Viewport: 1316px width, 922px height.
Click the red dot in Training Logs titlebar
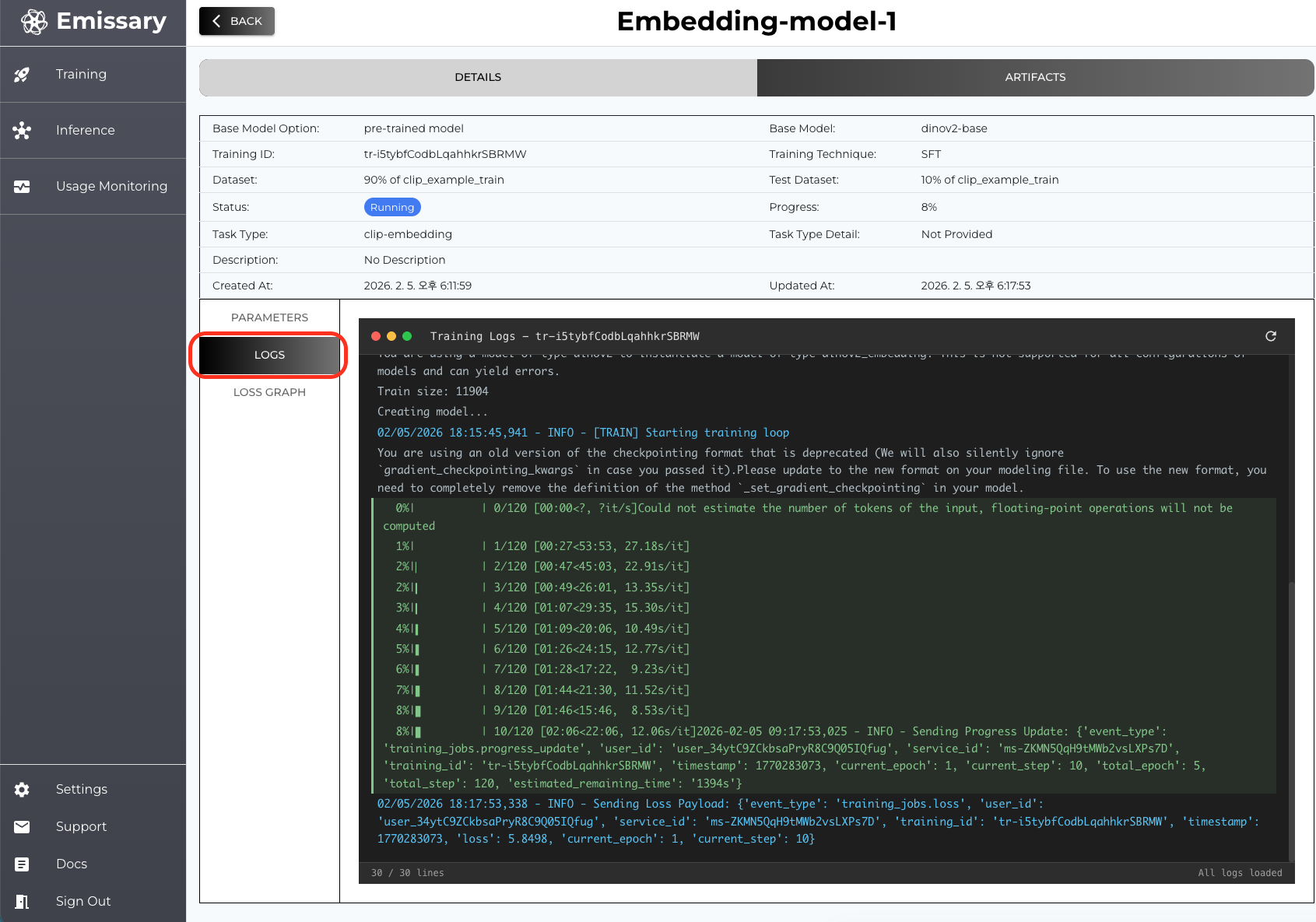pos(376,336)
